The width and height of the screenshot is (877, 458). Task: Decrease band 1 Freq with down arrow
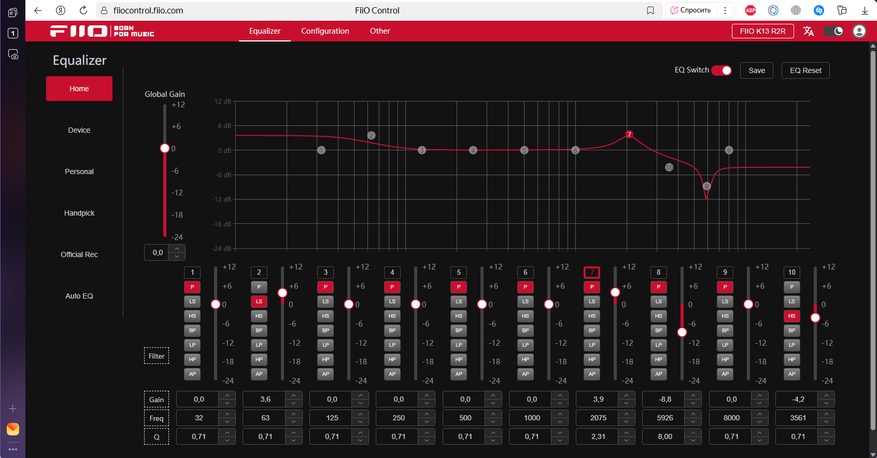[x=226, y=422]
